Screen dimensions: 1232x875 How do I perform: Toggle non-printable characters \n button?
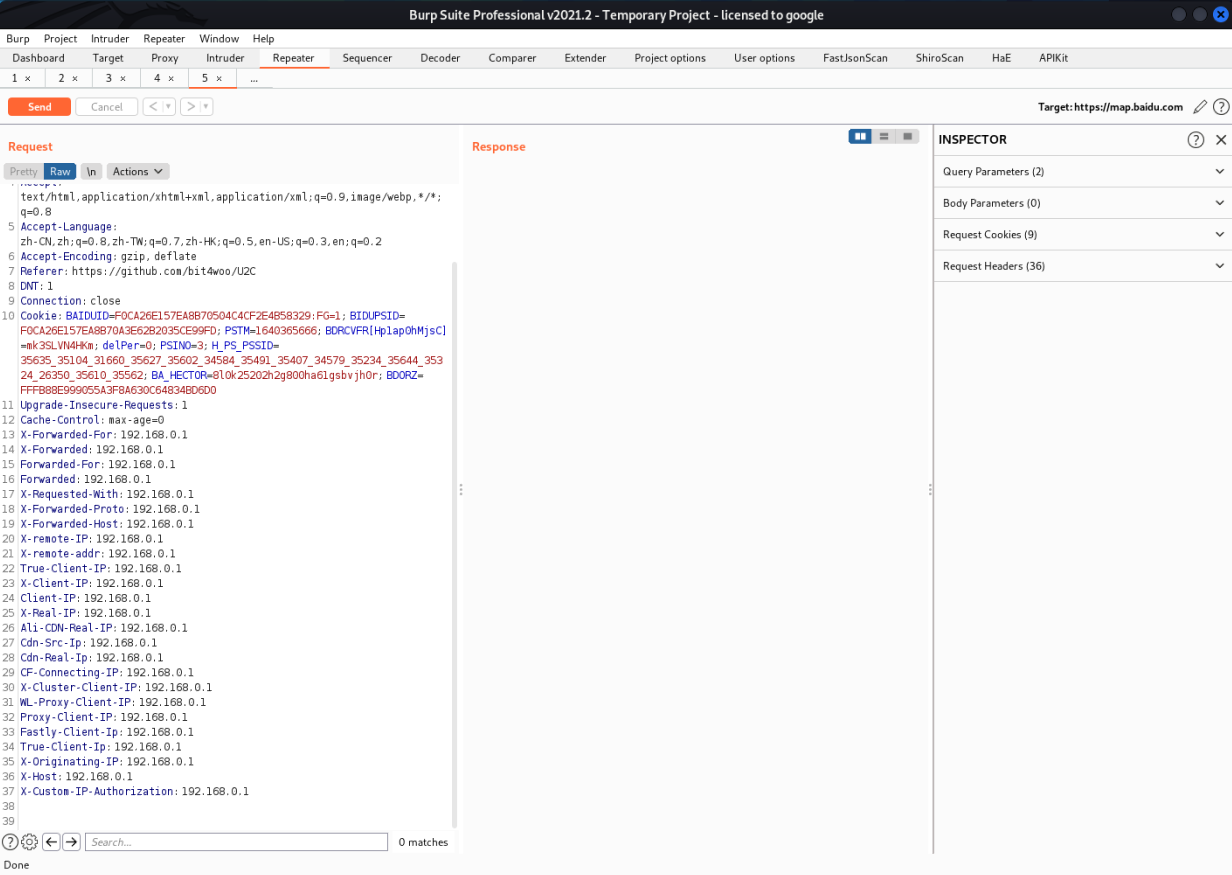(91, 172)
